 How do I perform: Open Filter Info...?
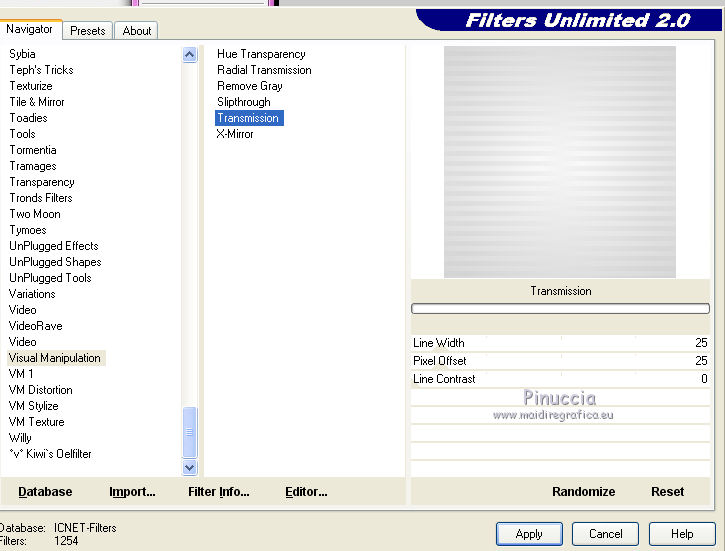coord(219,492)
